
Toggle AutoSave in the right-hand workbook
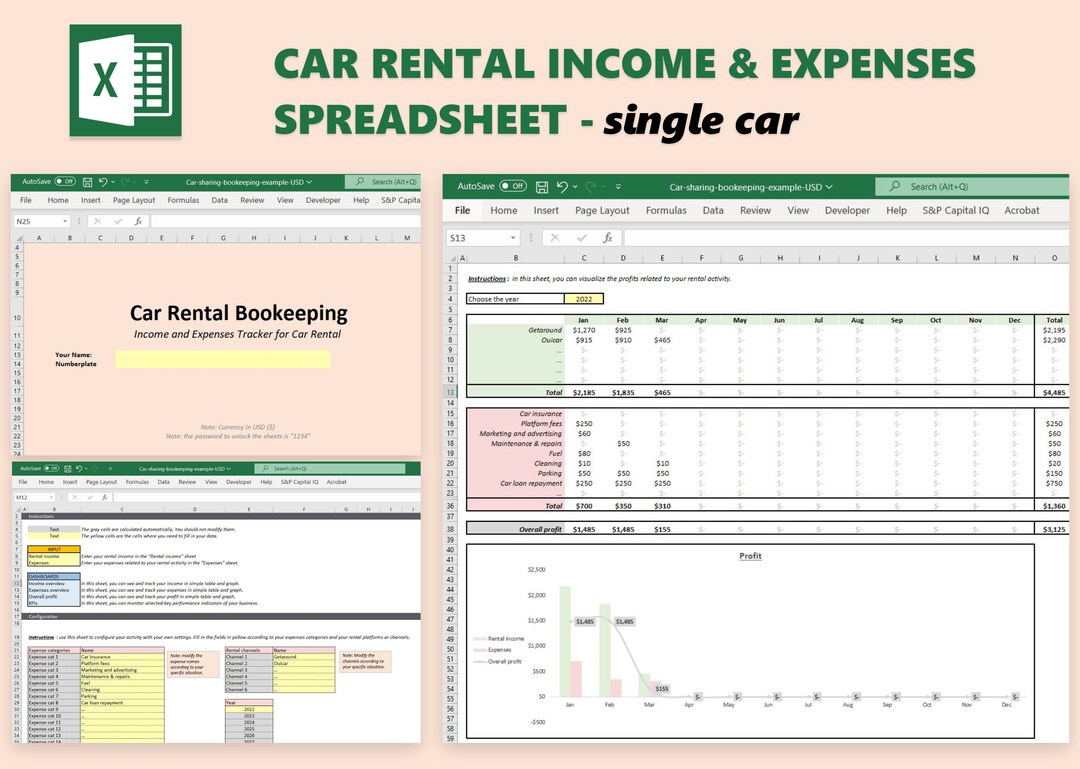(x=514, y=186)
